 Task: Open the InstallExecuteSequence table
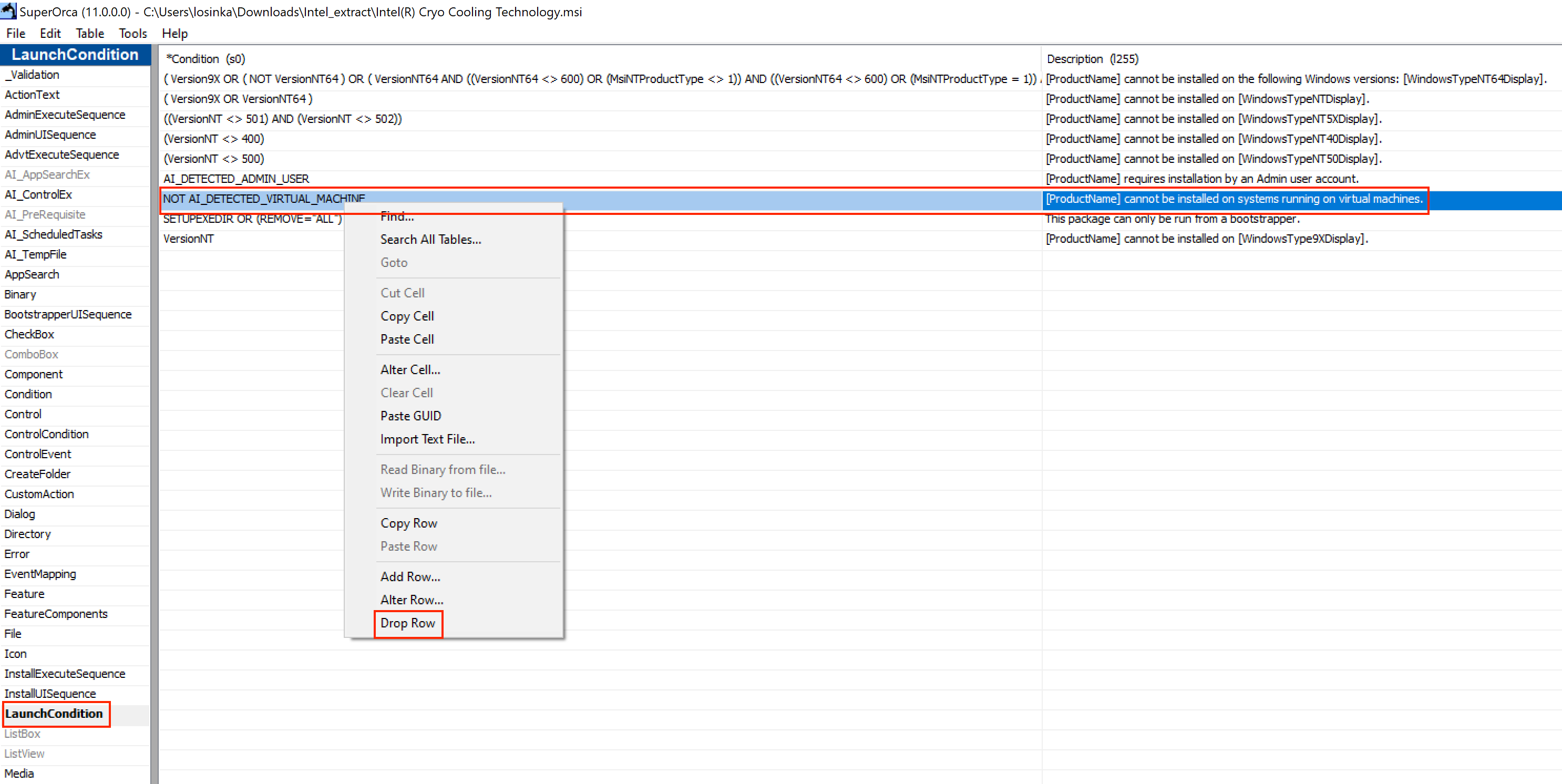click(x=65, y=674)
